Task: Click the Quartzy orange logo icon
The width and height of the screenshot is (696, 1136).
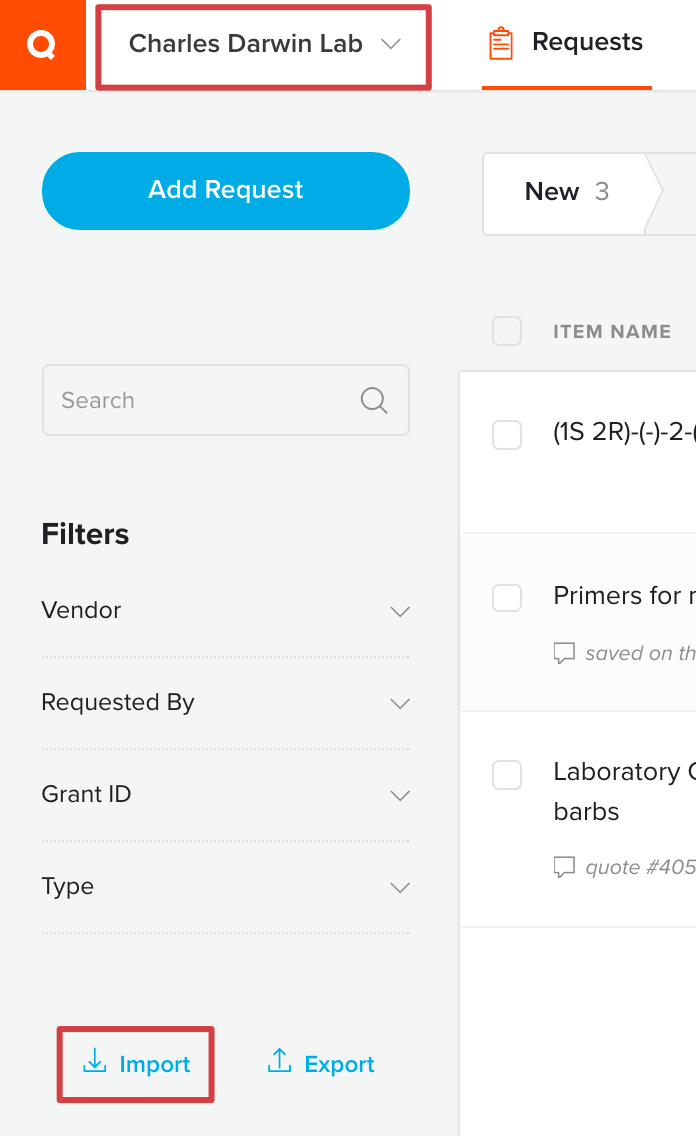Action: (x=42, y=45)
